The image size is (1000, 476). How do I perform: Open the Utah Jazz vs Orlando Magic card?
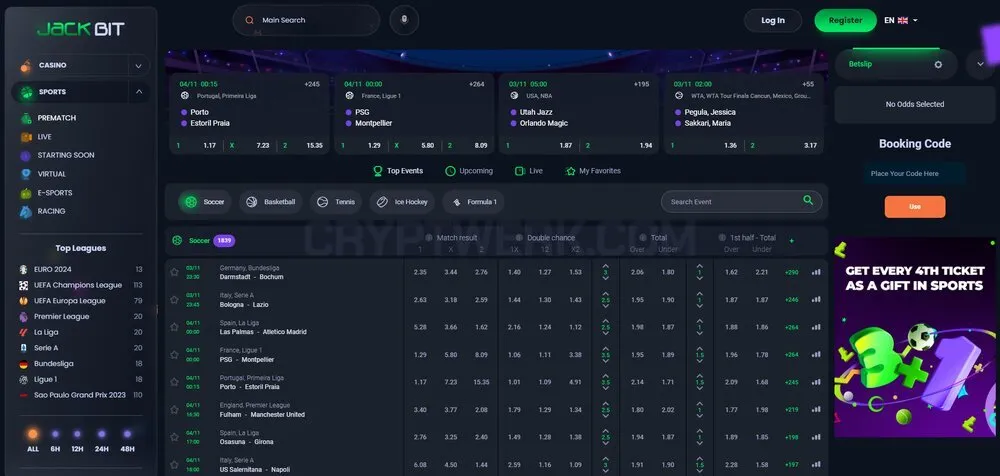[x=578, y=114]
